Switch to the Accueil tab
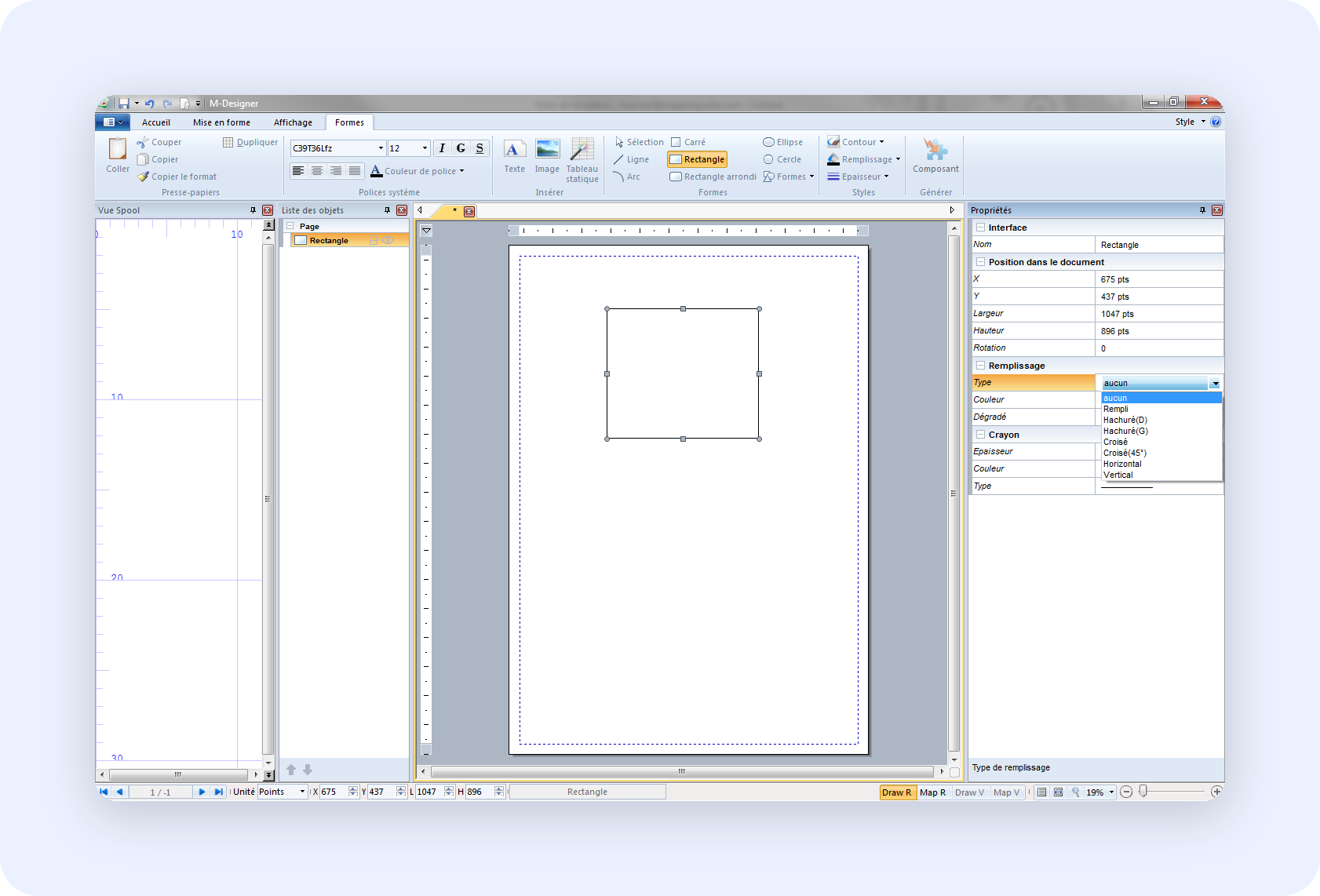Screen dimensions: 1320x896 tap(156, 122)
